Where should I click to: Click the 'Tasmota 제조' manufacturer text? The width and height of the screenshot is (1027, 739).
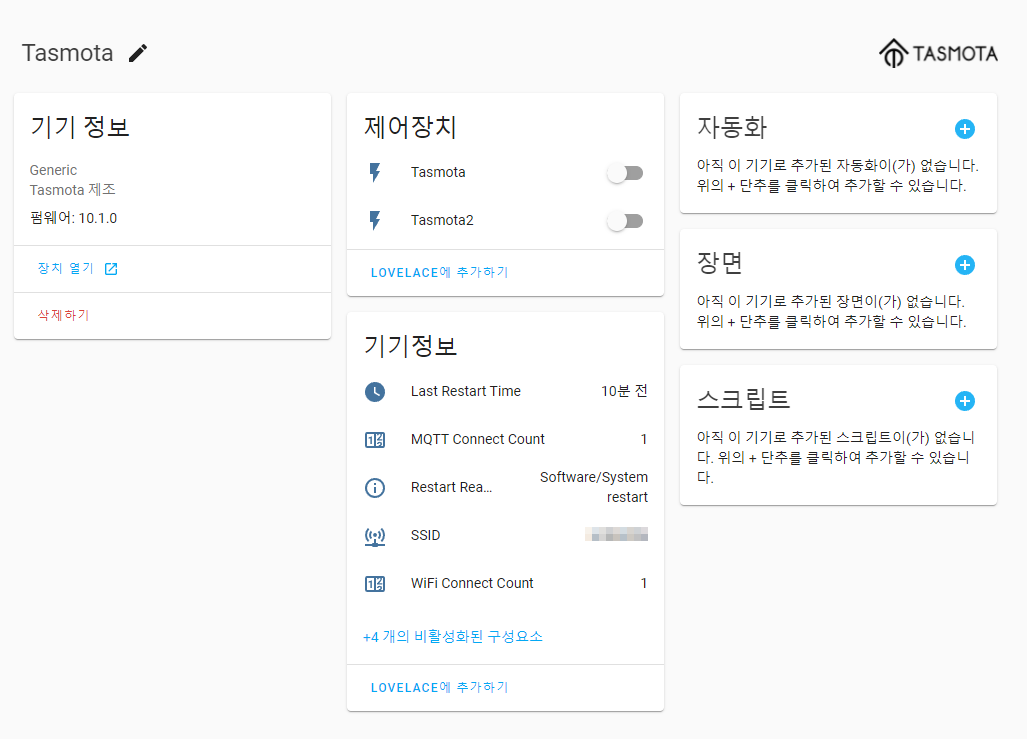pos(73,190)
